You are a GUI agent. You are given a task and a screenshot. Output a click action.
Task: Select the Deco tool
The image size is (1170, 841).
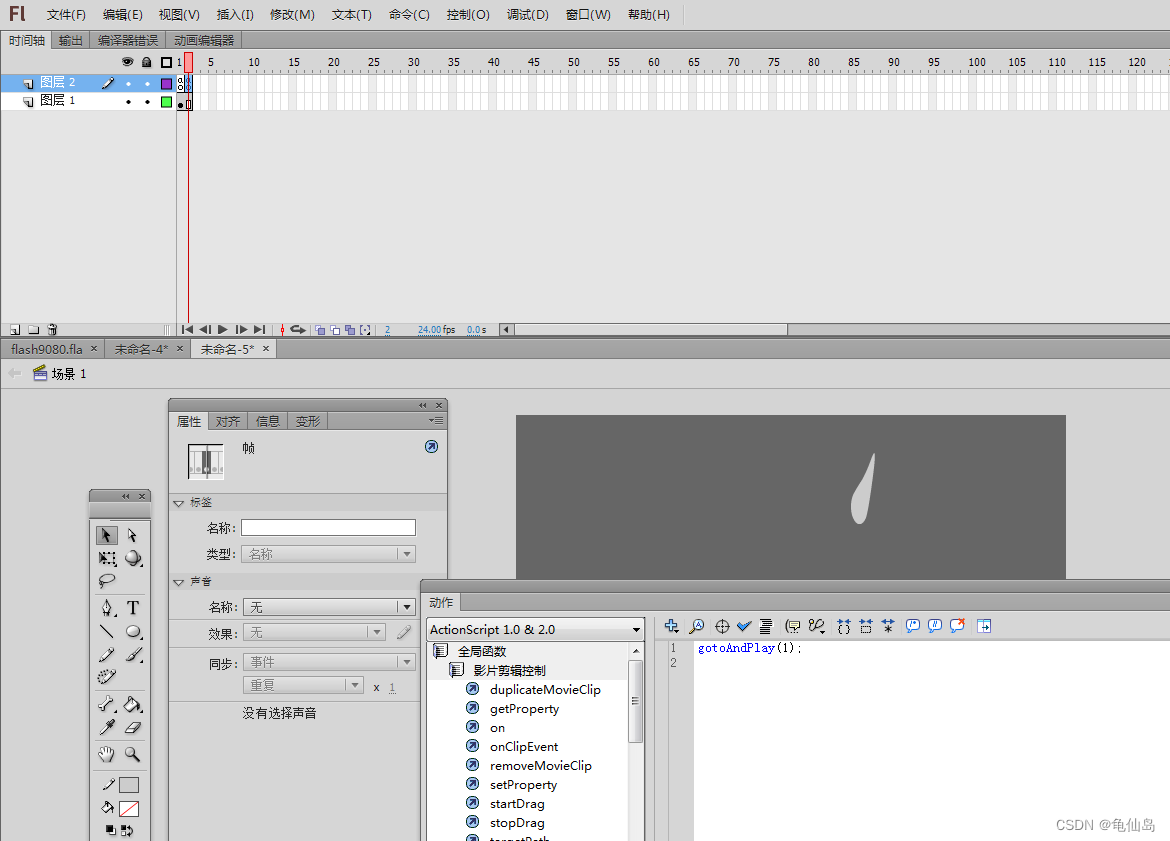tap(107, 677)
